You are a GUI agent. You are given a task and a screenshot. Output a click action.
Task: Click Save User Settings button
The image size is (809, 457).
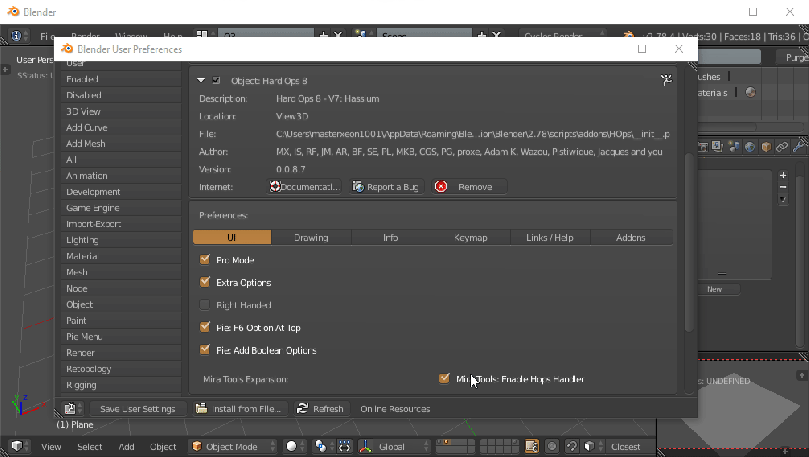click(x=138, y=409)
